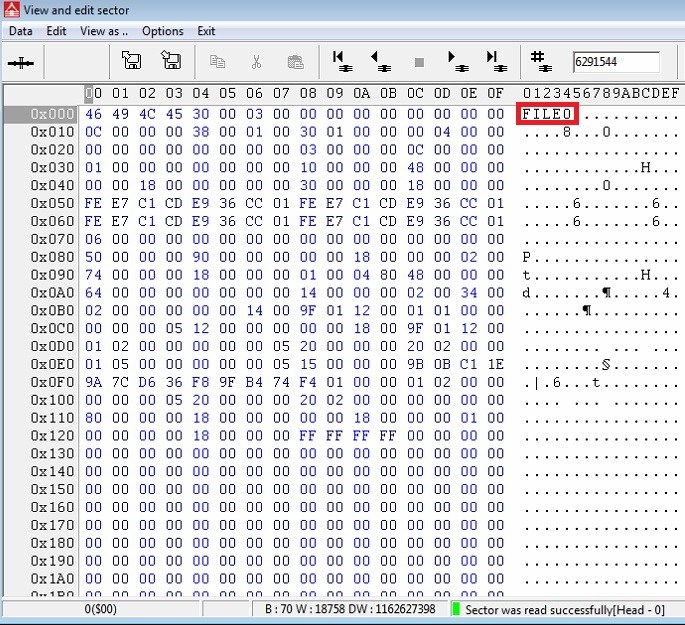Screen dimensions: 685x625
Task: Open the Edit menu
Action: click(57, 31)
